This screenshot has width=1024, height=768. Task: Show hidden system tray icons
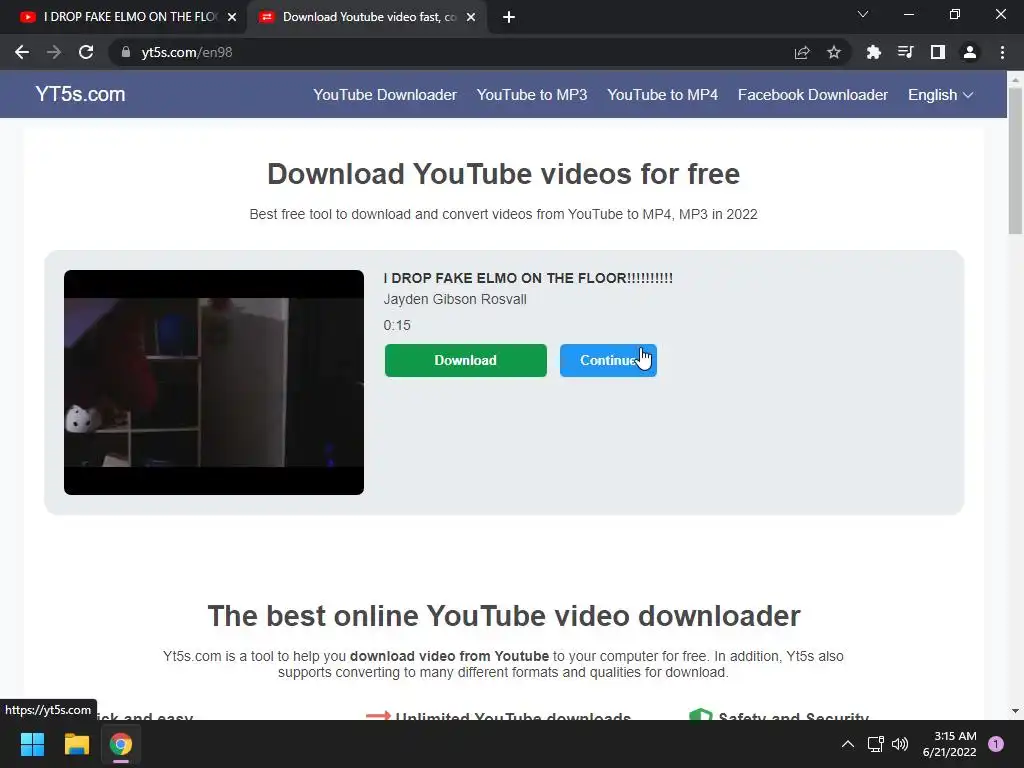pos(848,744)
